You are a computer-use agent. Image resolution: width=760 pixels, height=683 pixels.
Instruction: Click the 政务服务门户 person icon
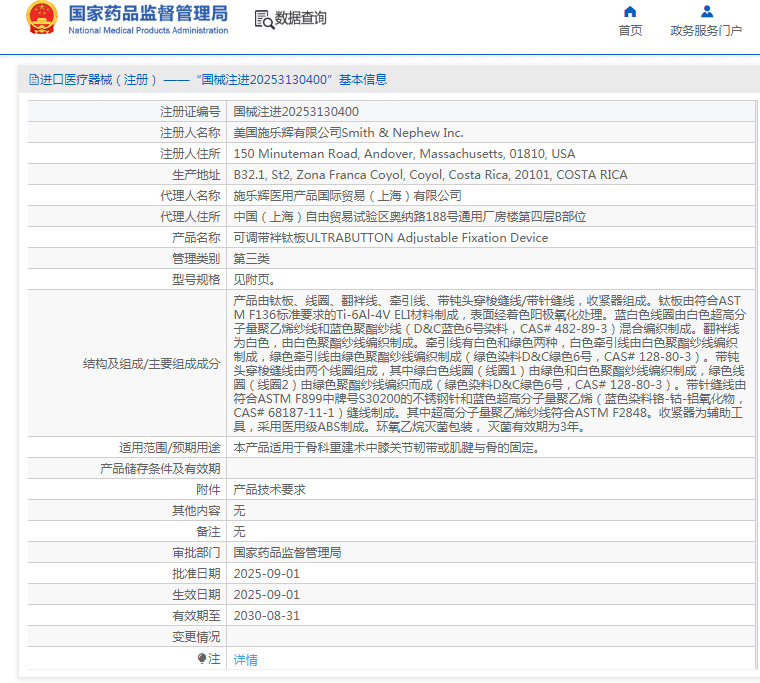[706, 12]
